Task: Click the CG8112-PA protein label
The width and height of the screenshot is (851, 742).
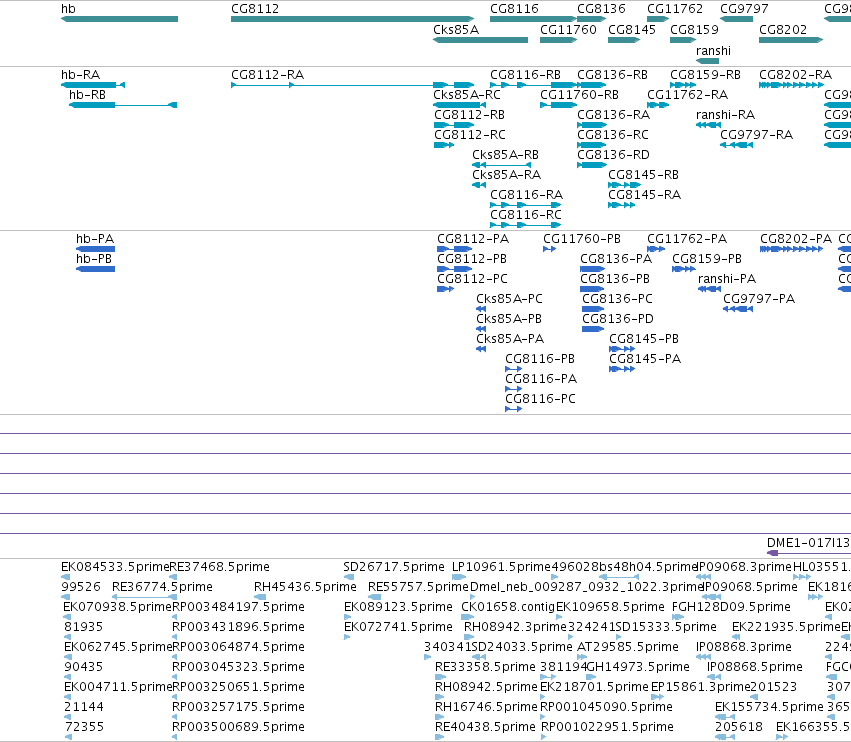Action: 473,239
